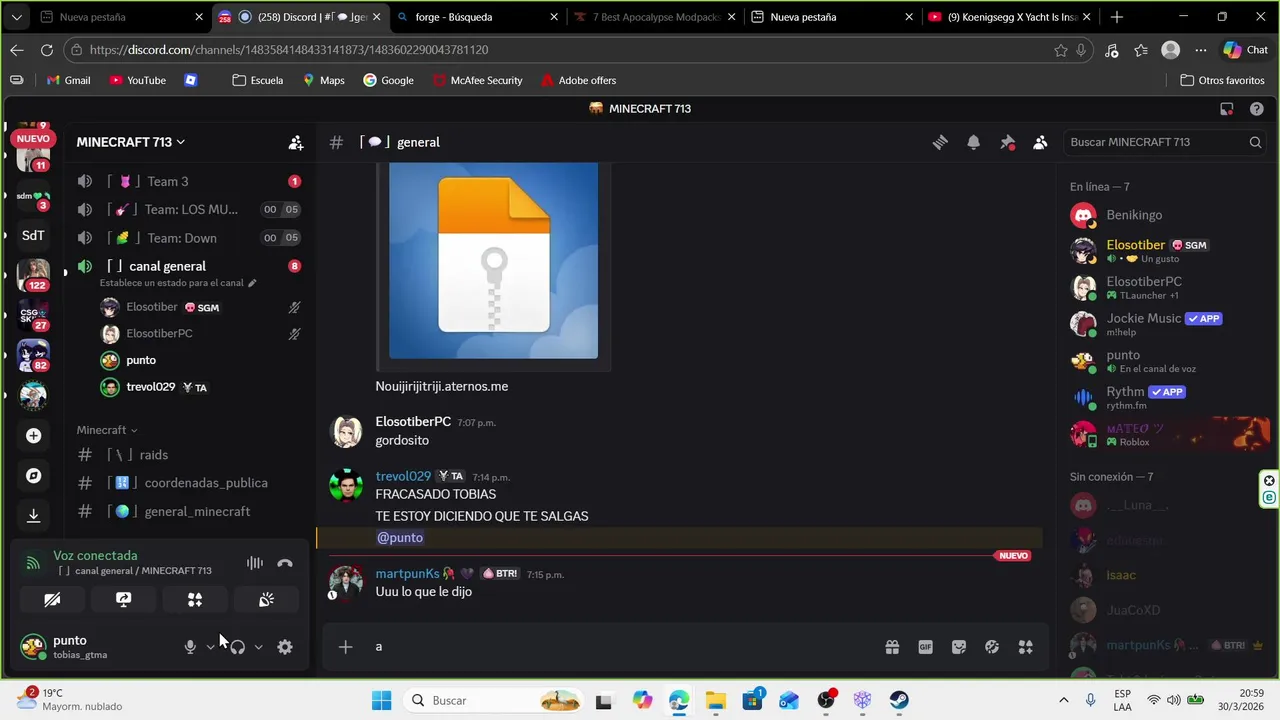
Task: Open the 7 Best Apocalypse Modpacks tab
Action: tap(655, 17)
